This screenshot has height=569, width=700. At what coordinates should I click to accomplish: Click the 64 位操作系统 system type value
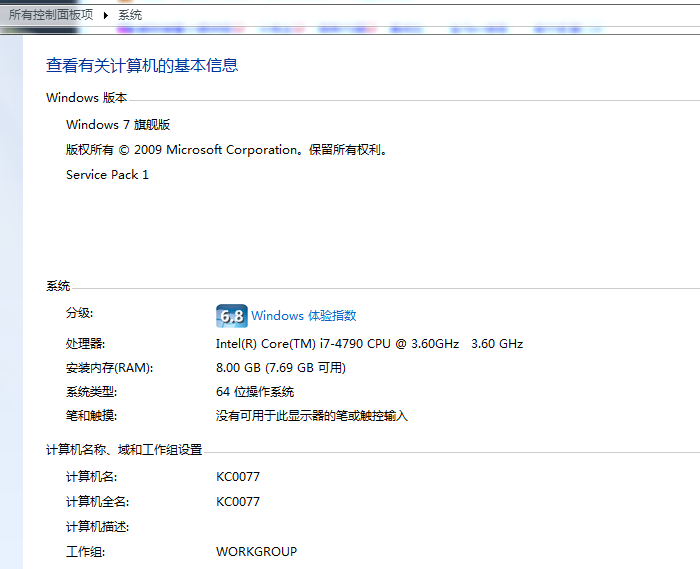click(255, 392)
